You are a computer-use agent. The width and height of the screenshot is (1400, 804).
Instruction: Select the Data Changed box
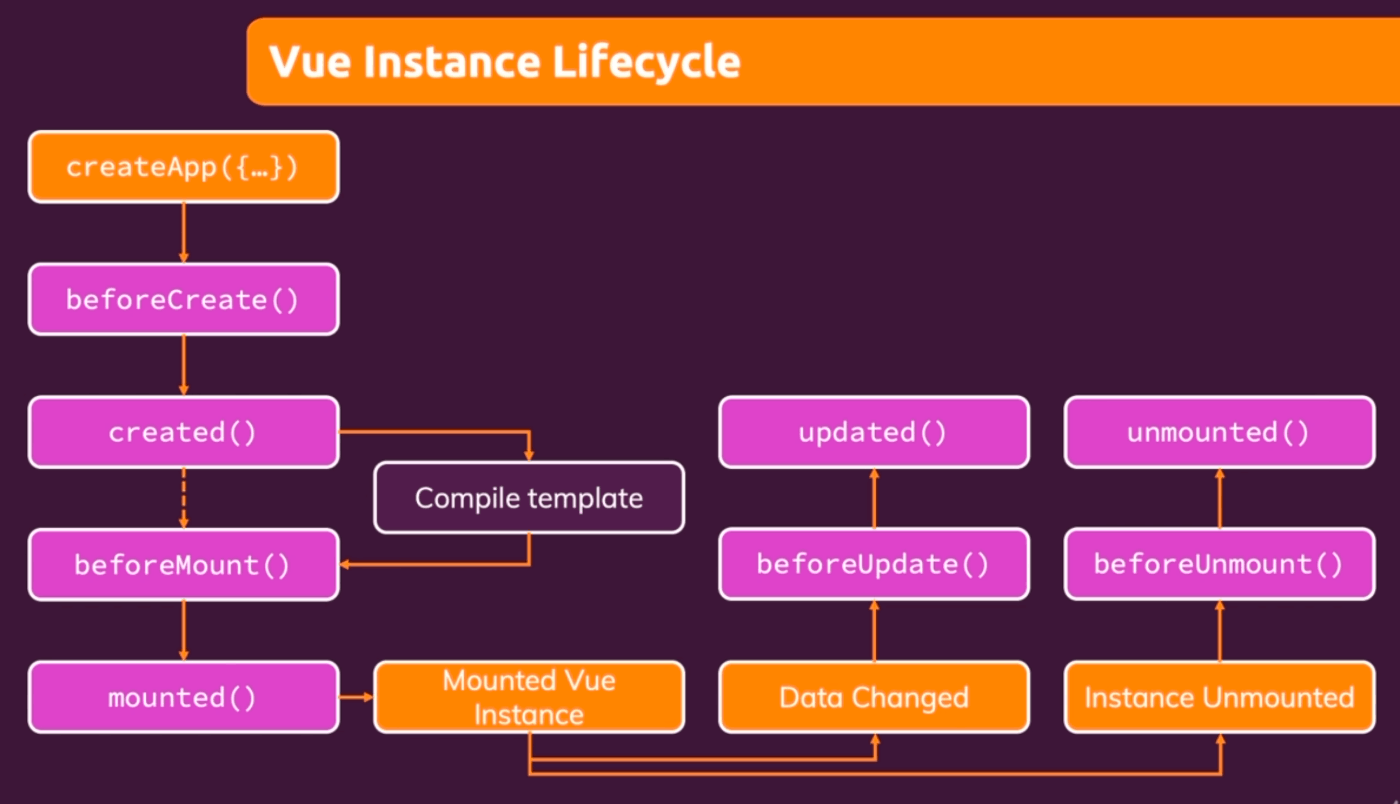874,697
